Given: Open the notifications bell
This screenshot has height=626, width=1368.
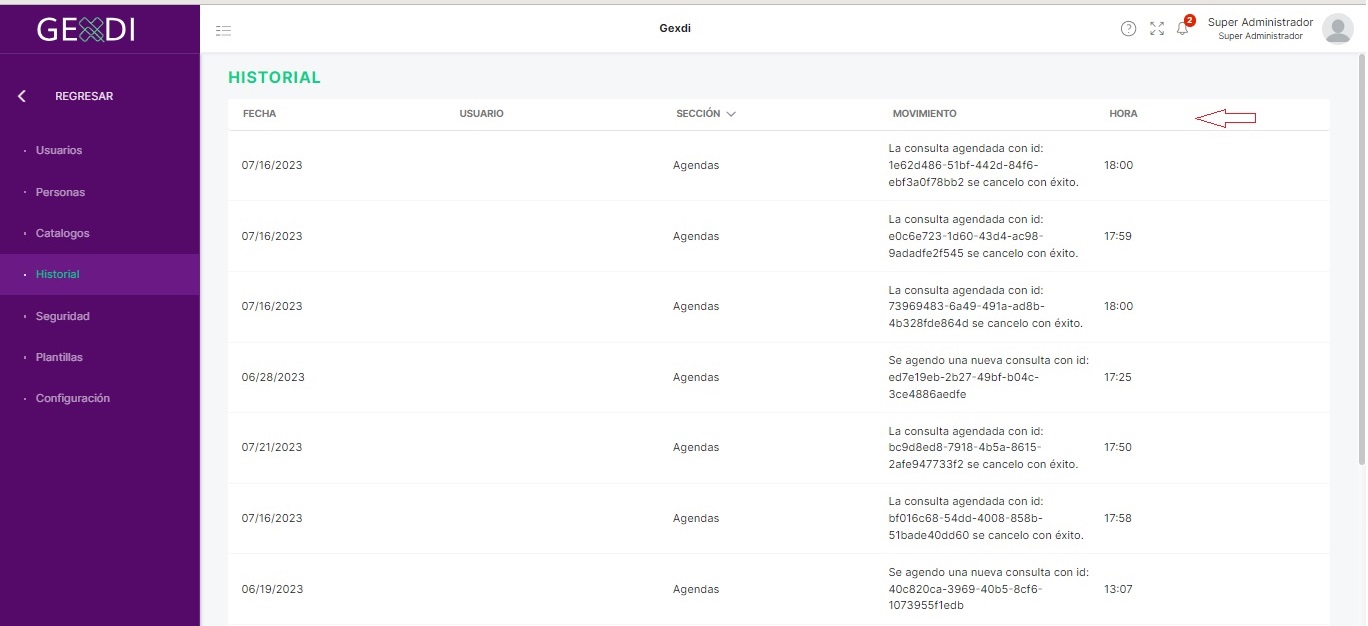Looking at the screenshot, I should [1183, 28].
